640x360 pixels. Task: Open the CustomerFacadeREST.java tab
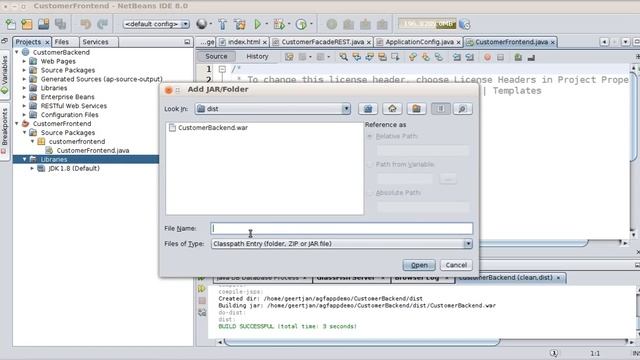322,42
